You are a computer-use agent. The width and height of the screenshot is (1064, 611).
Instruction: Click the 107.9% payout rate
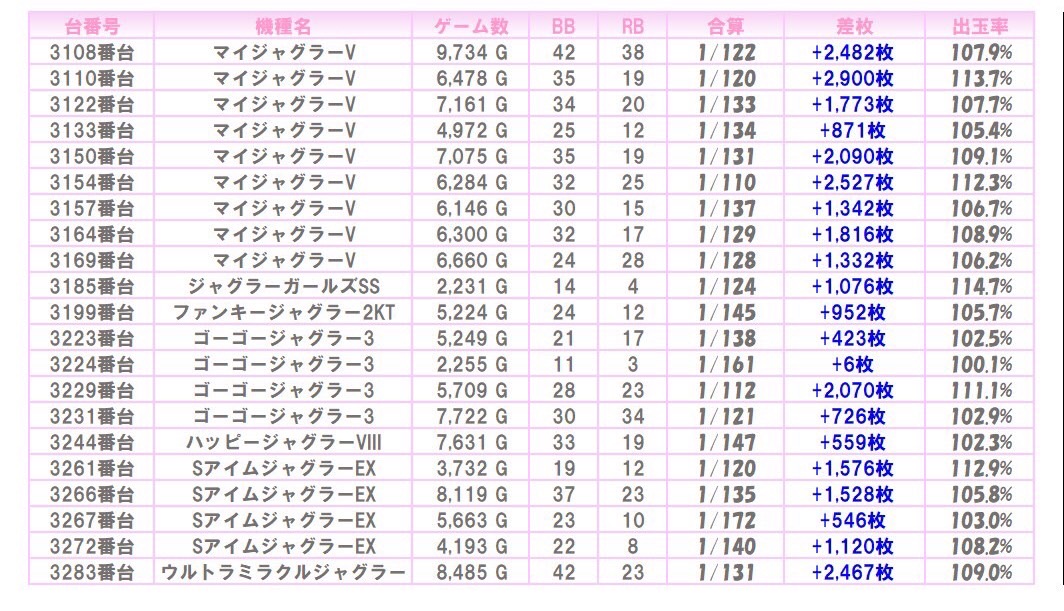(x=981, y=52)
